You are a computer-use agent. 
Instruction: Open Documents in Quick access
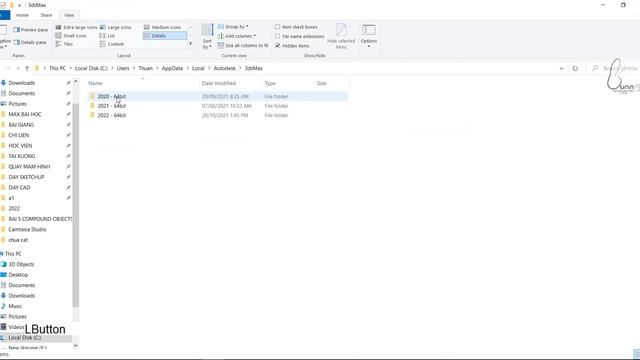pyautogui.click(x=22, y=93)
